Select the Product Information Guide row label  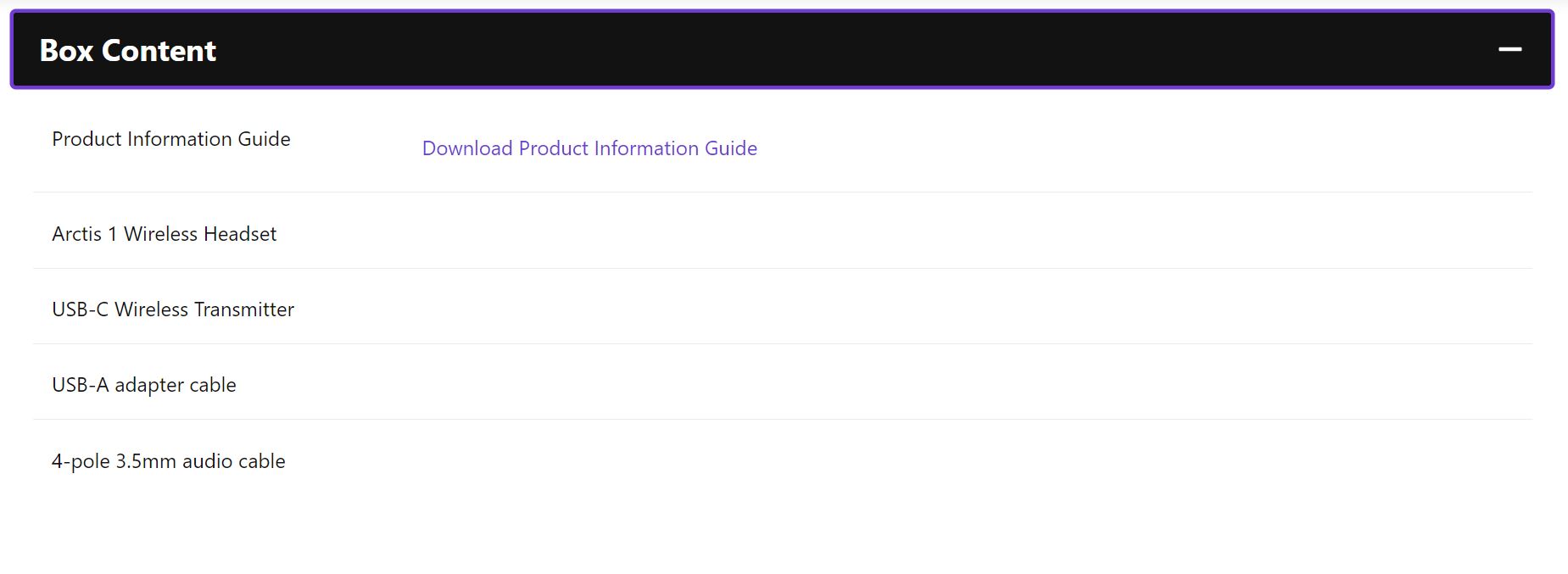click(171, 139)
